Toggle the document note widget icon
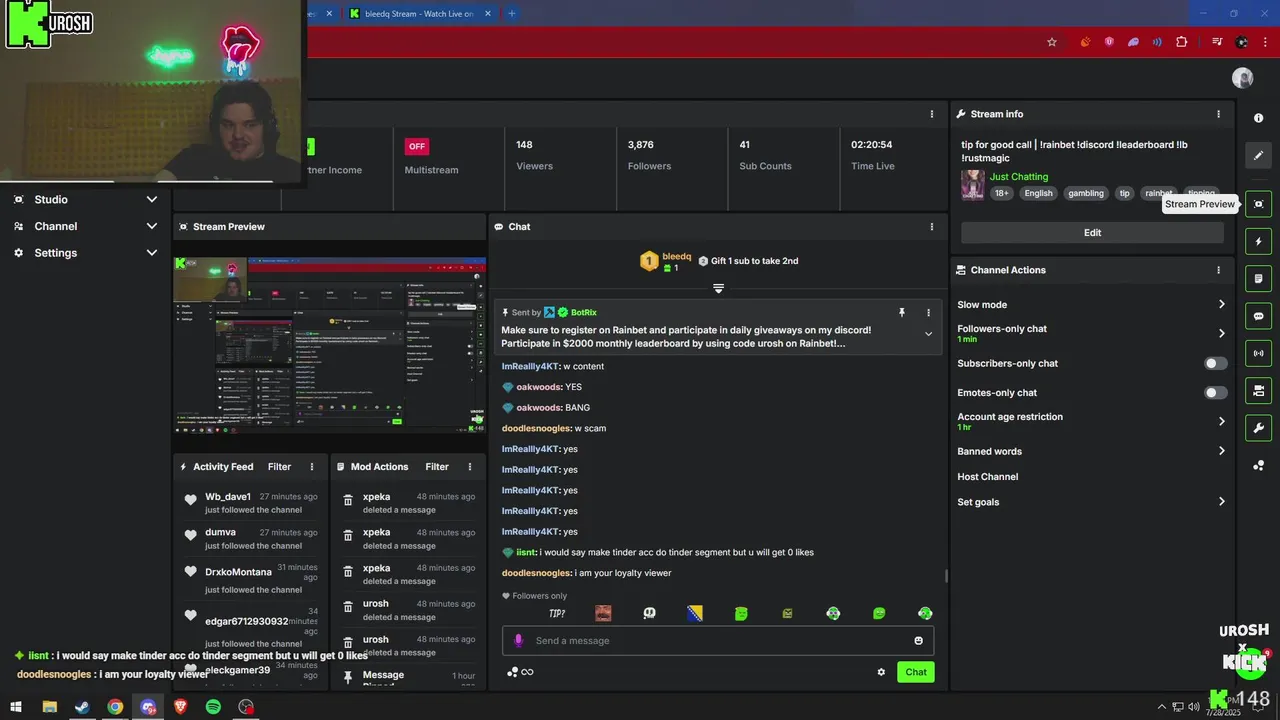 1258,278
